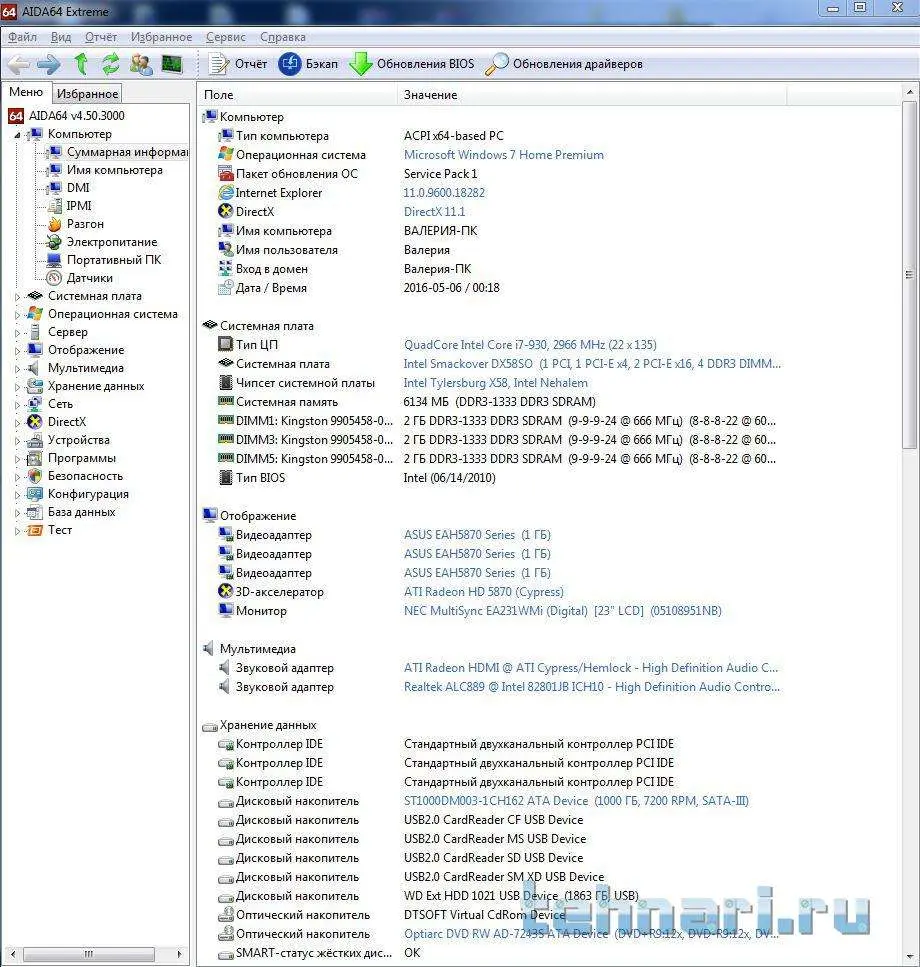Expand the Сервер tree node
This screenshot has height=967, width=920.
pos(17,332)
